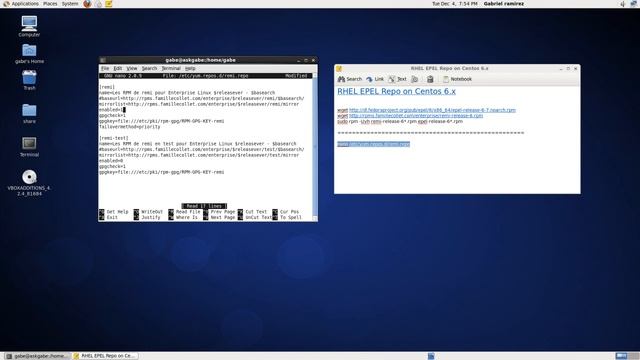Click the Link button in note toolbar
This screenshot has width=640, height=360.
(x=375, y=79)
